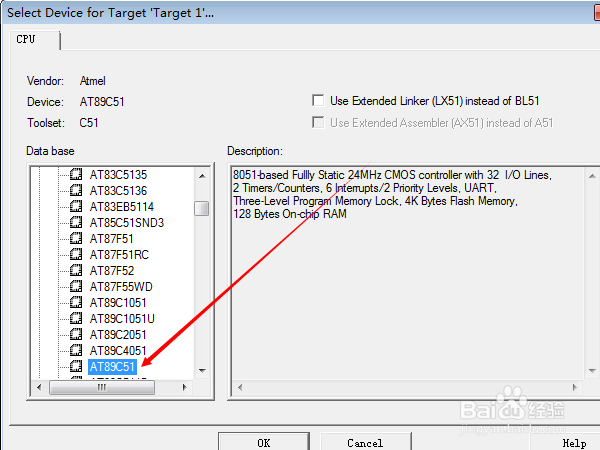Click database list scroll up arrow

pos(202,176)
